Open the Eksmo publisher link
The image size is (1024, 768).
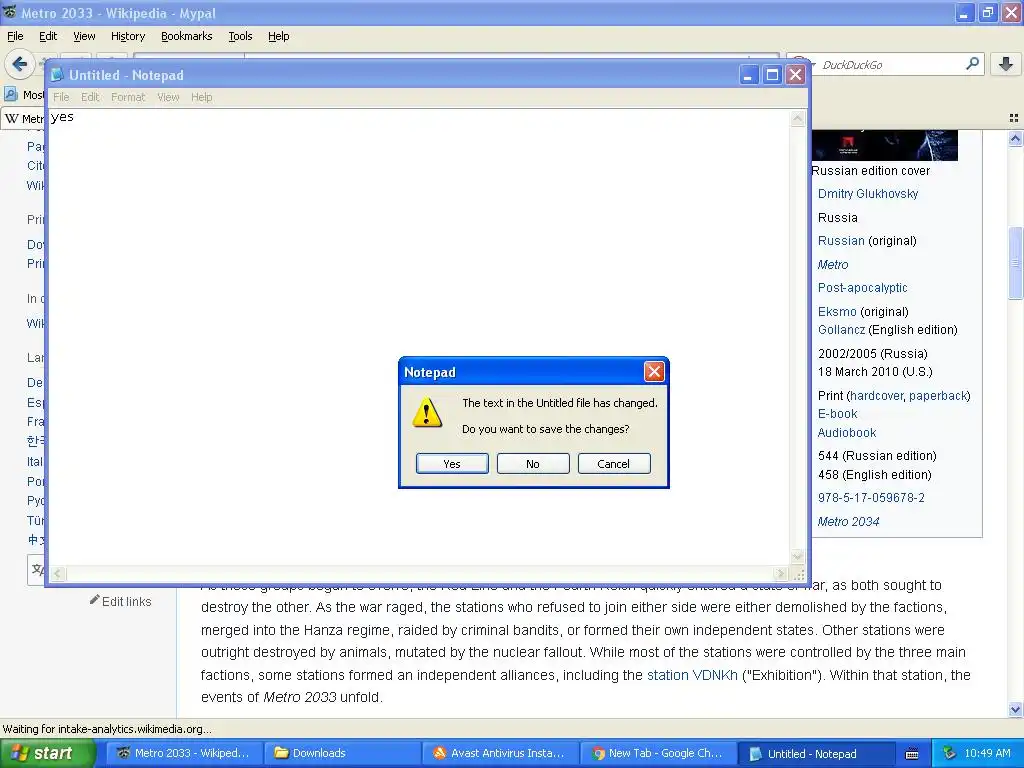click(837, 312)
